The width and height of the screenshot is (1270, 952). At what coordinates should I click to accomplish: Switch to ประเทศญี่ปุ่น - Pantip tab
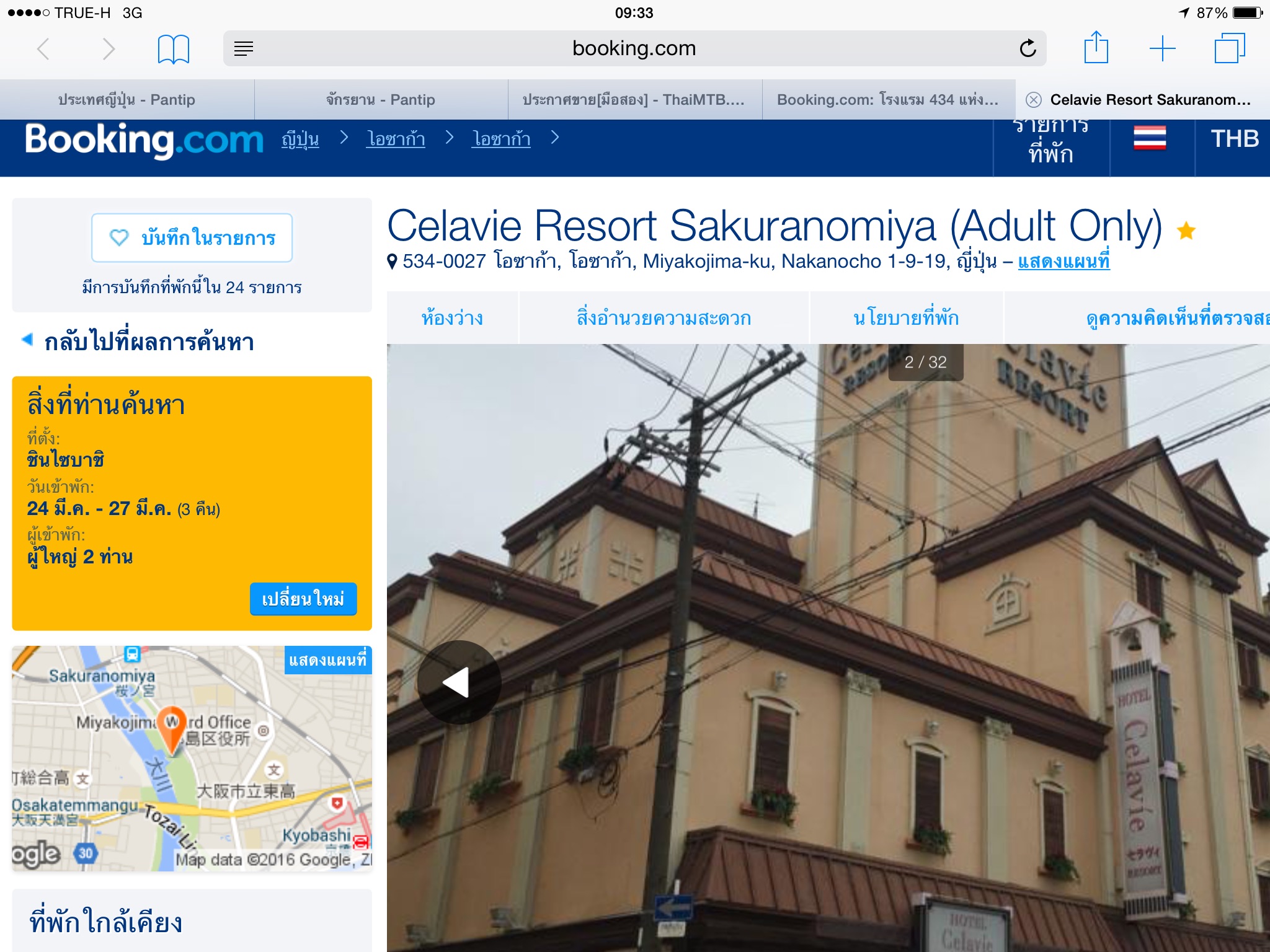click(127, 100)
